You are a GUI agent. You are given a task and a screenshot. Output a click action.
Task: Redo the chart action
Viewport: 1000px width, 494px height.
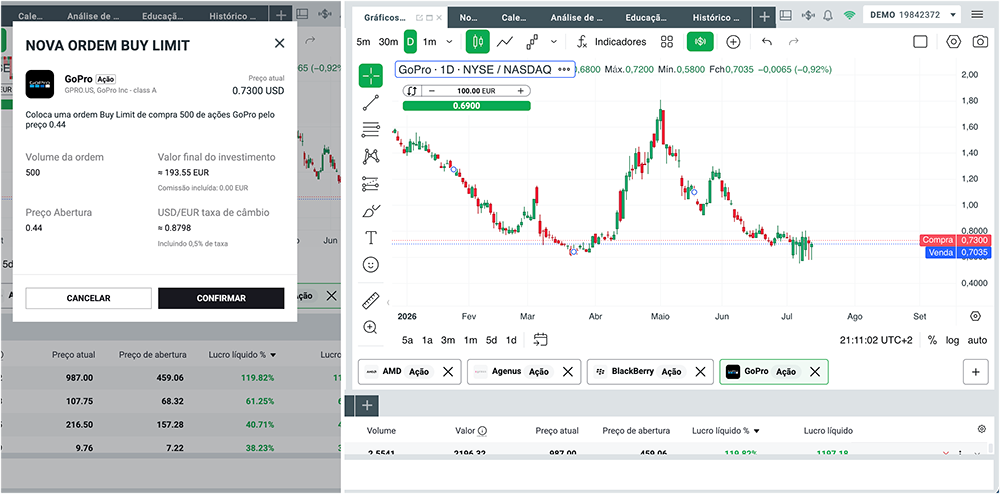(x=793, y=41)
